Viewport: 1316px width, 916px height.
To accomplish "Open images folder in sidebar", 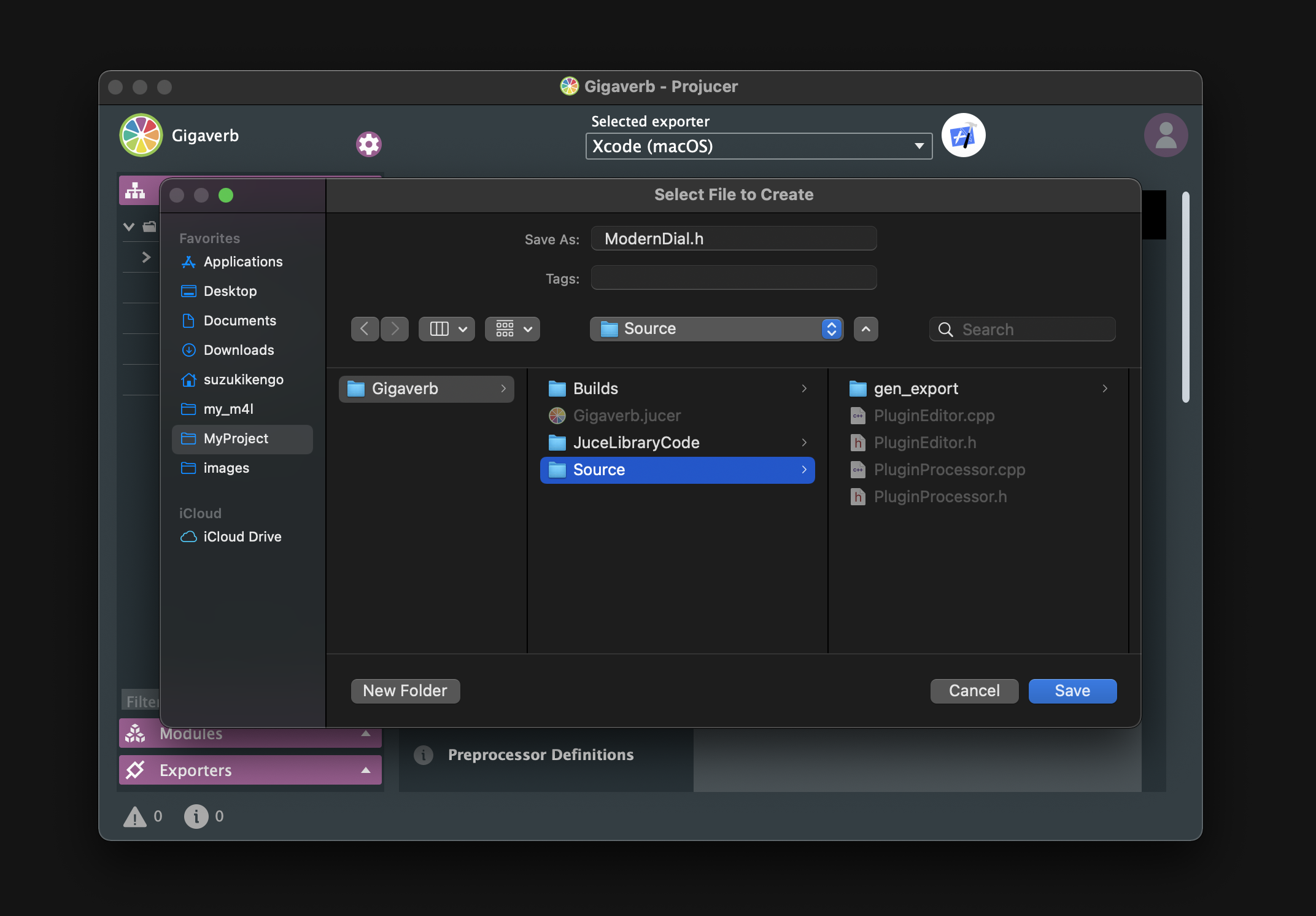I will coord(242,468).
